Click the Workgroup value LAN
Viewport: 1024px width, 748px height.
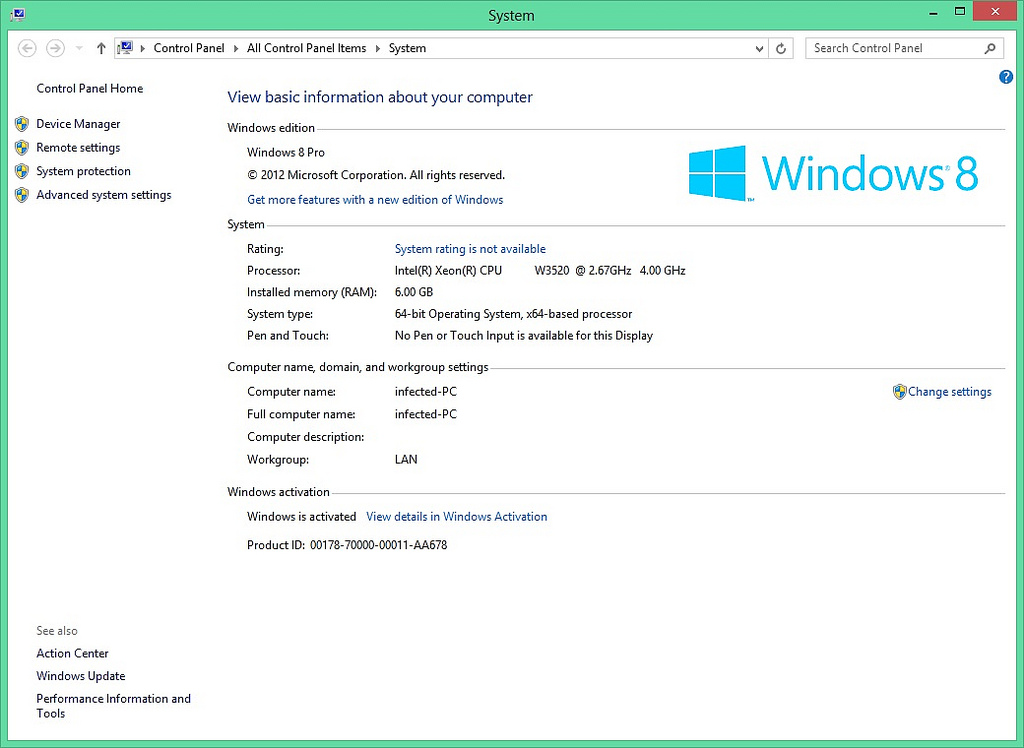[x=406, y=460]
